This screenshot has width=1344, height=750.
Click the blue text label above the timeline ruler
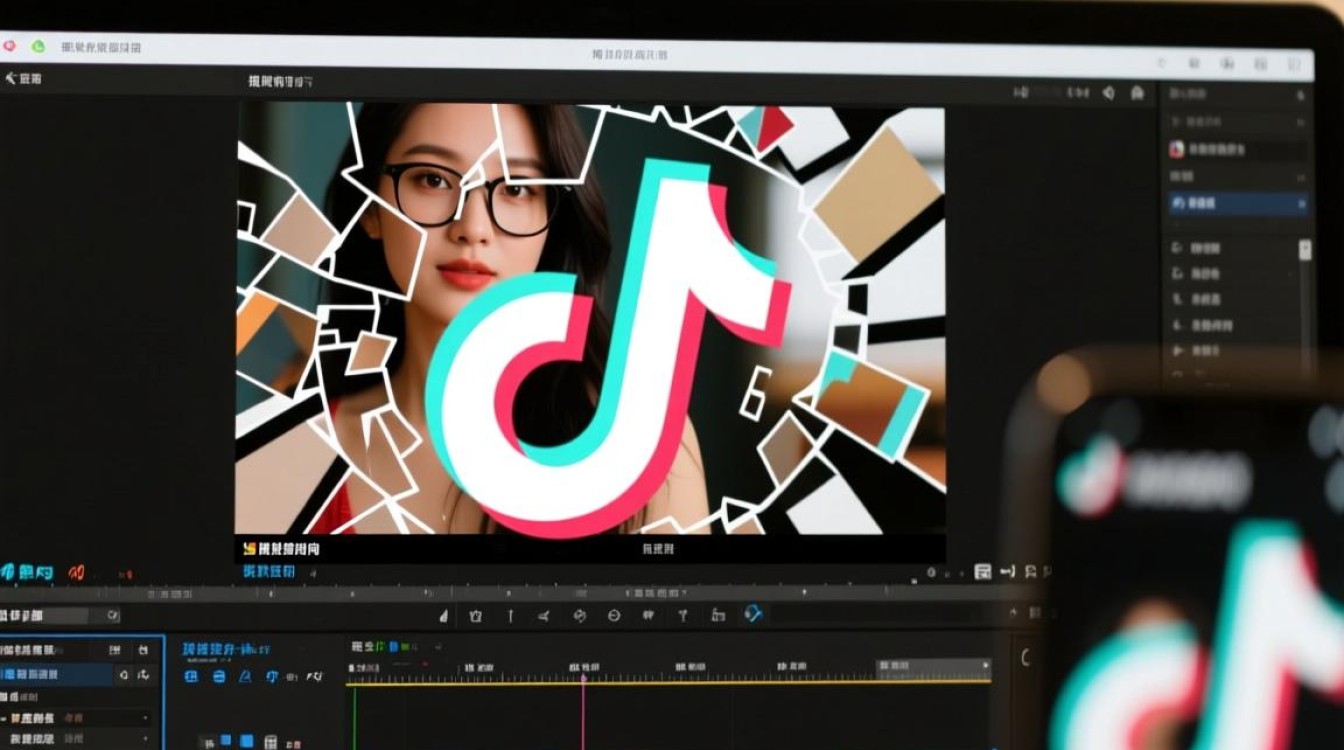point(269,572)
